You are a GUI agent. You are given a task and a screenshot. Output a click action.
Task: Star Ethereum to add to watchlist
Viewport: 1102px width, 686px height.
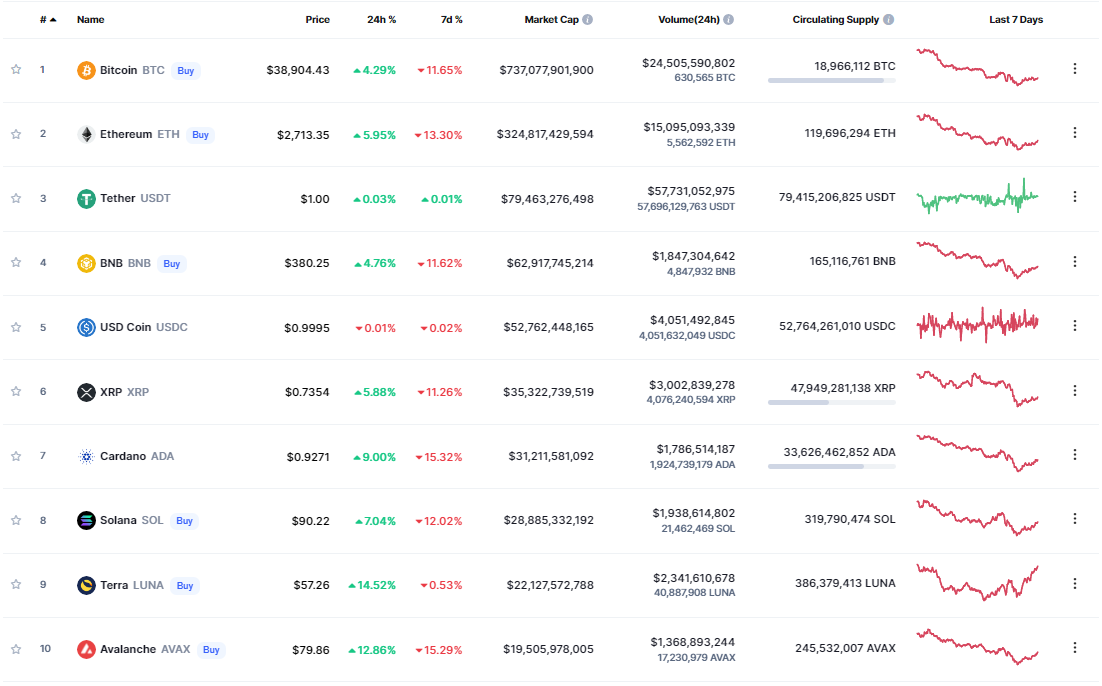coord(16,134)
